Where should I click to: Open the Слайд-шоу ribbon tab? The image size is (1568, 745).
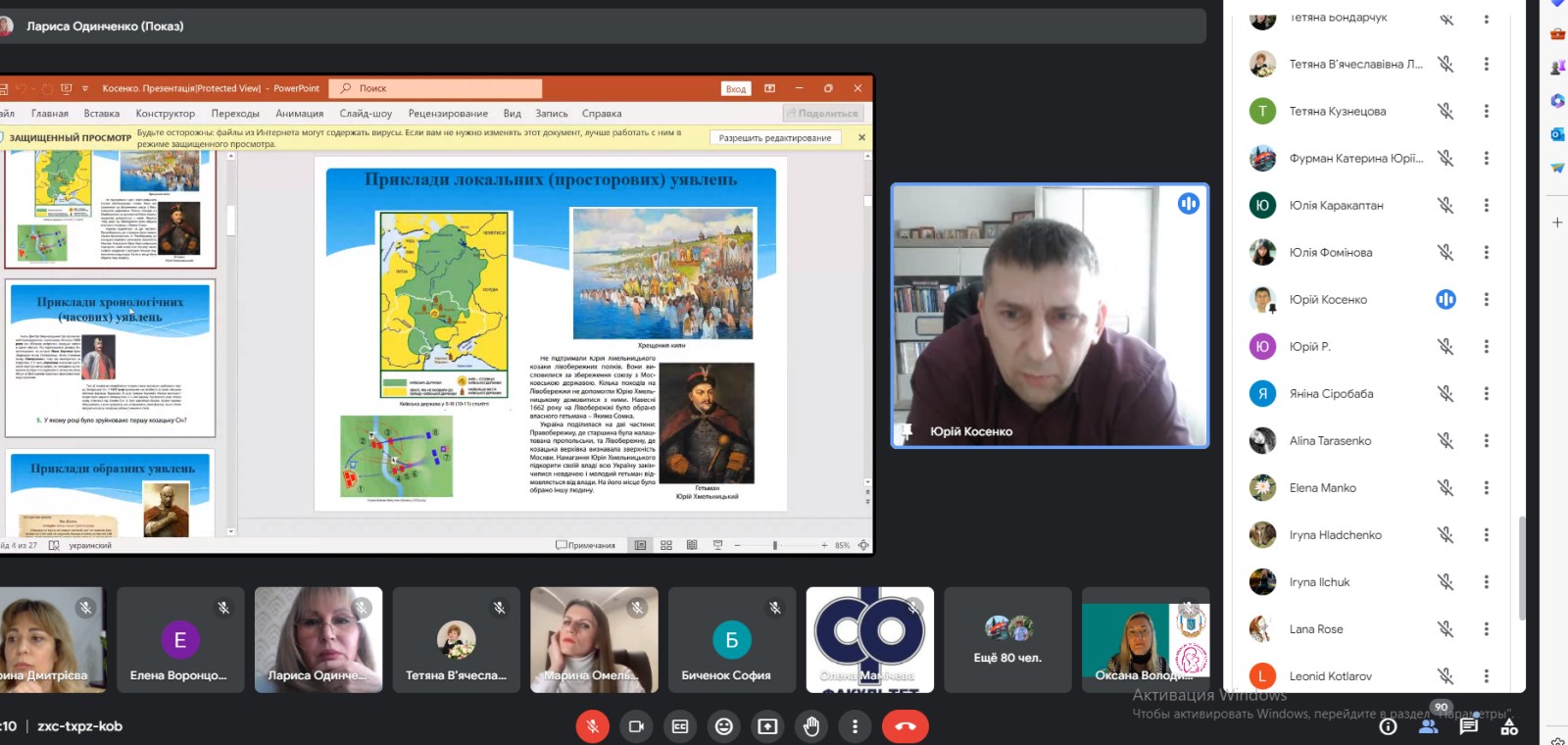[366, 114]
